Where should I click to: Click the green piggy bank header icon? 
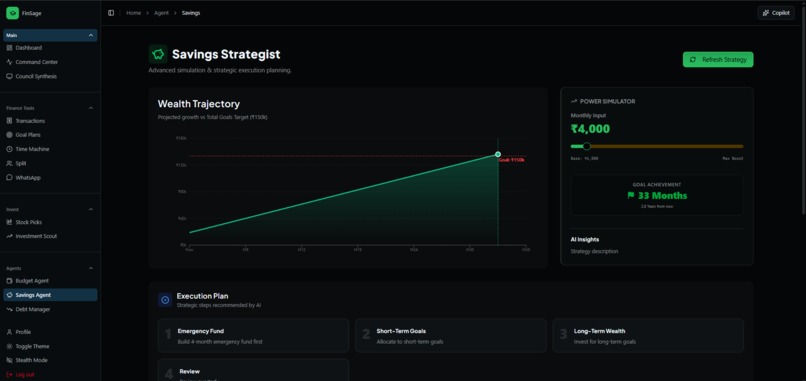pos(158,54)
